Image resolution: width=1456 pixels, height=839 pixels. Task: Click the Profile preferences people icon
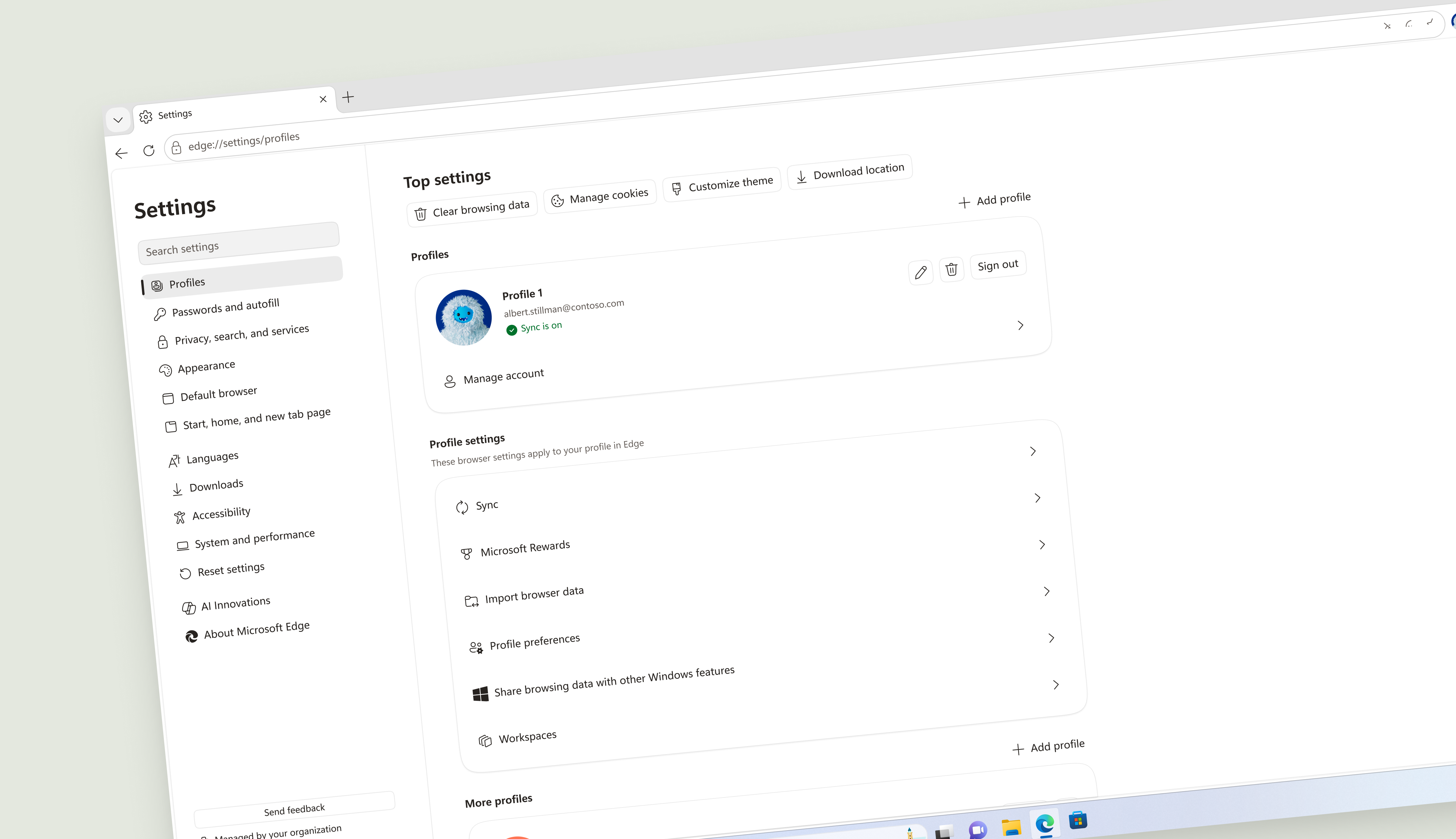[x=476, y=648]
